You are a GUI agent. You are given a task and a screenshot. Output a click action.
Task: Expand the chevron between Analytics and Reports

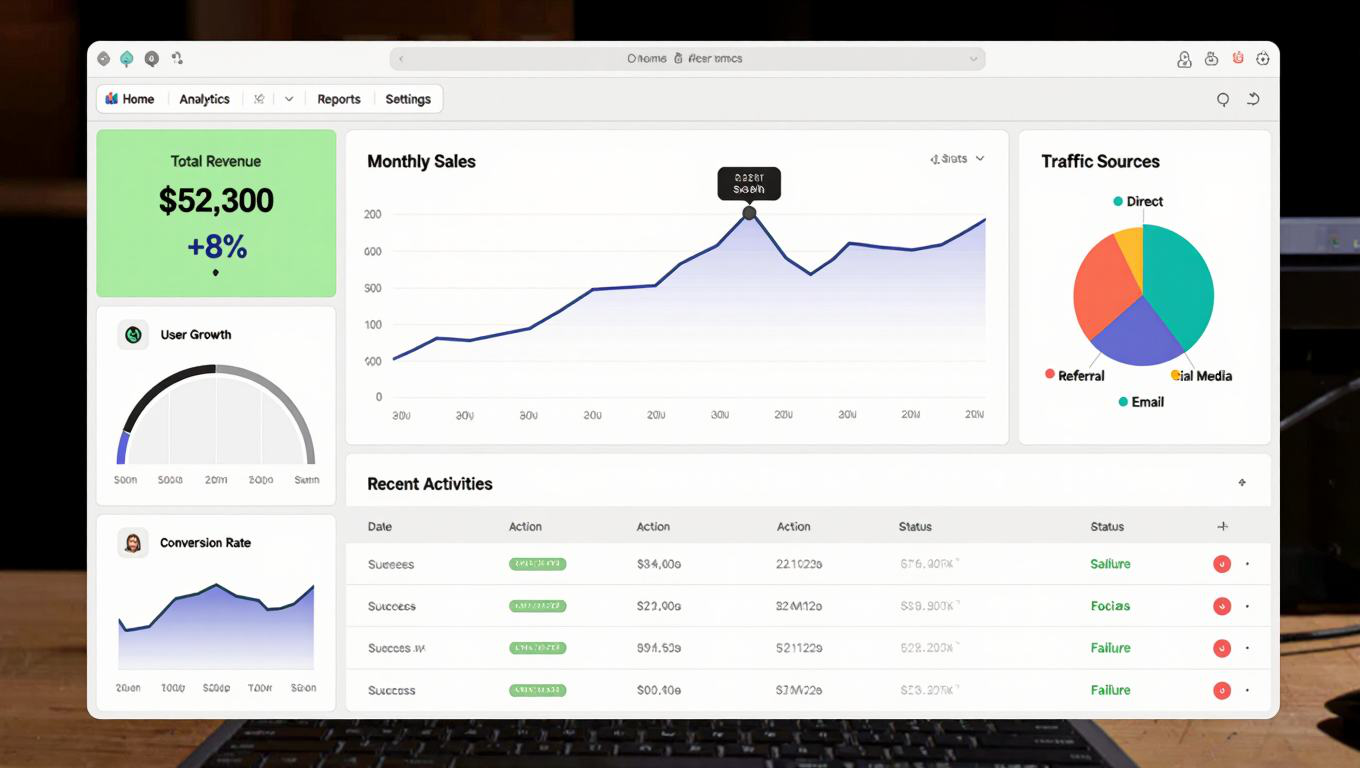pos(289,99)
